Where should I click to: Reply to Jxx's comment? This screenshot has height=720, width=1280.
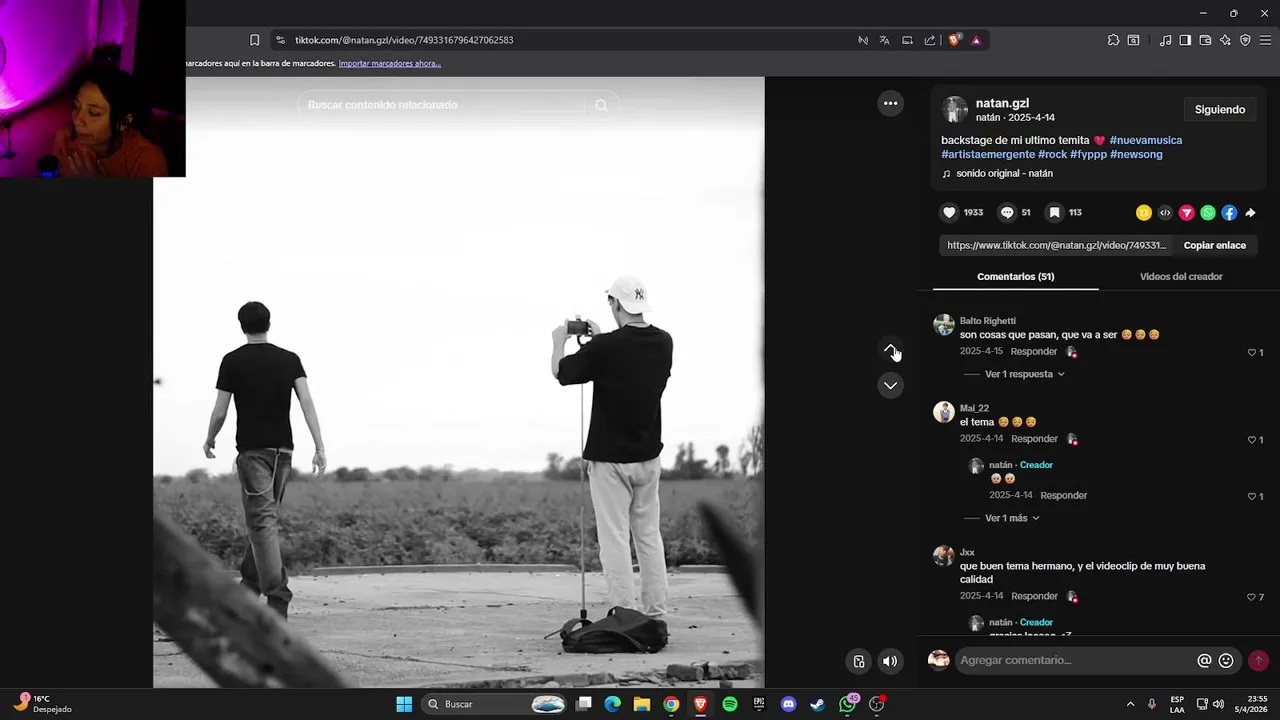click(x=1034, y=596)
